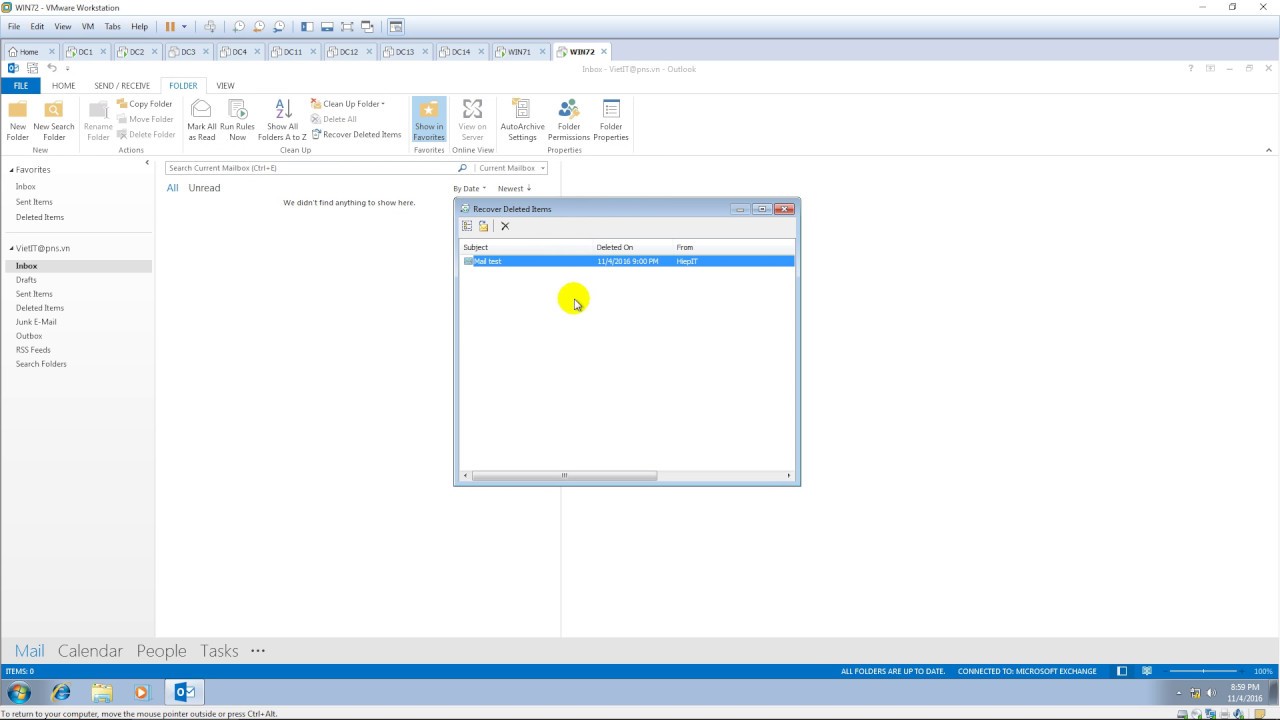
Task: Click the VMware snapshot take icon
Action: (x=239, y=27)
